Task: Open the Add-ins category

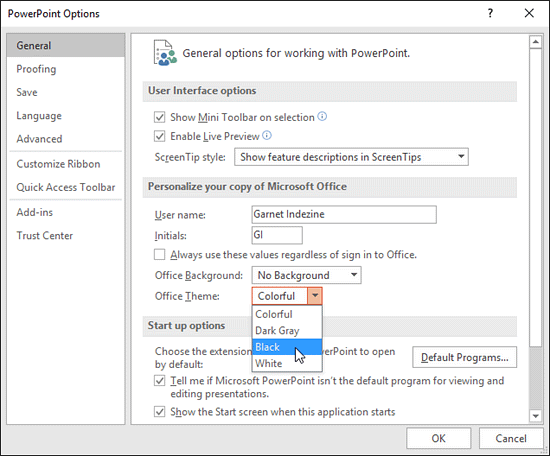Action: click(x=66, y=212)
